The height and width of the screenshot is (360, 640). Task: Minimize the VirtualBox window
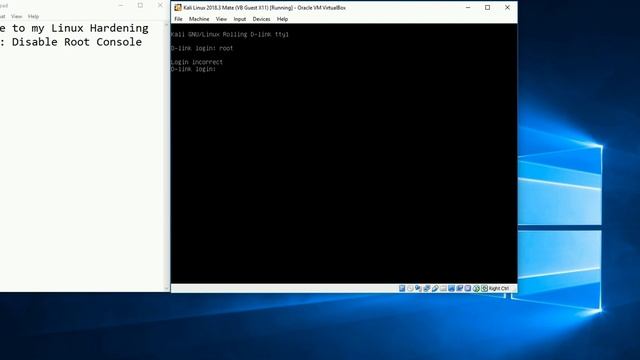coord(468,7)
